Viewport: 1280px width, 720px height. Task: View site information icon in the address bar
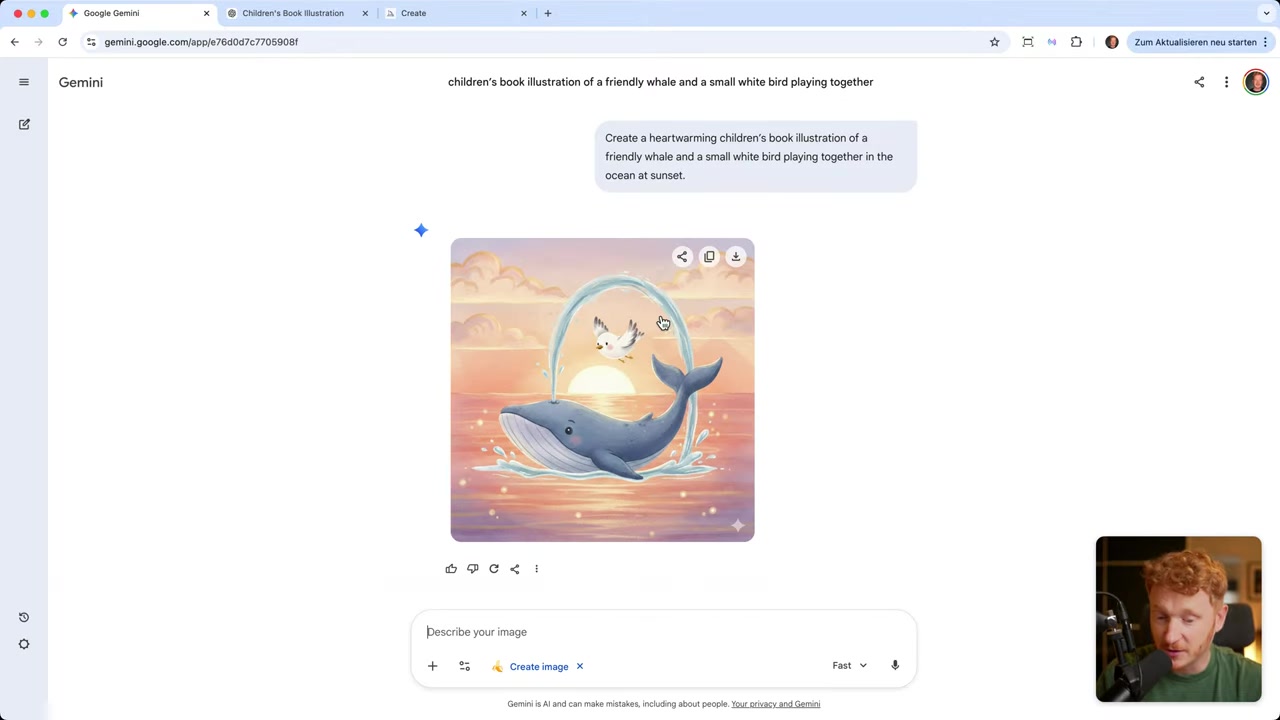pos(91,42)
